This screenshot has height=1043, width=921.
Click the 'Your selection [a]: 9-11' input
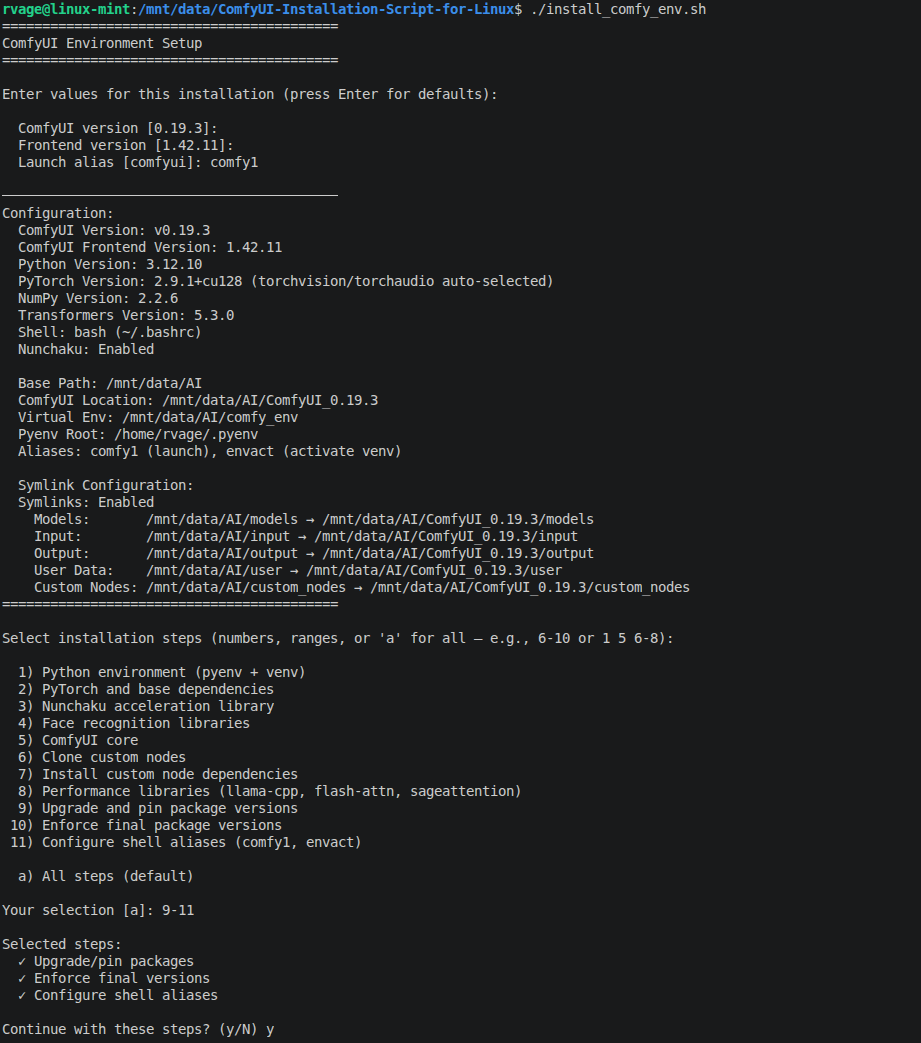coord(98,911)
